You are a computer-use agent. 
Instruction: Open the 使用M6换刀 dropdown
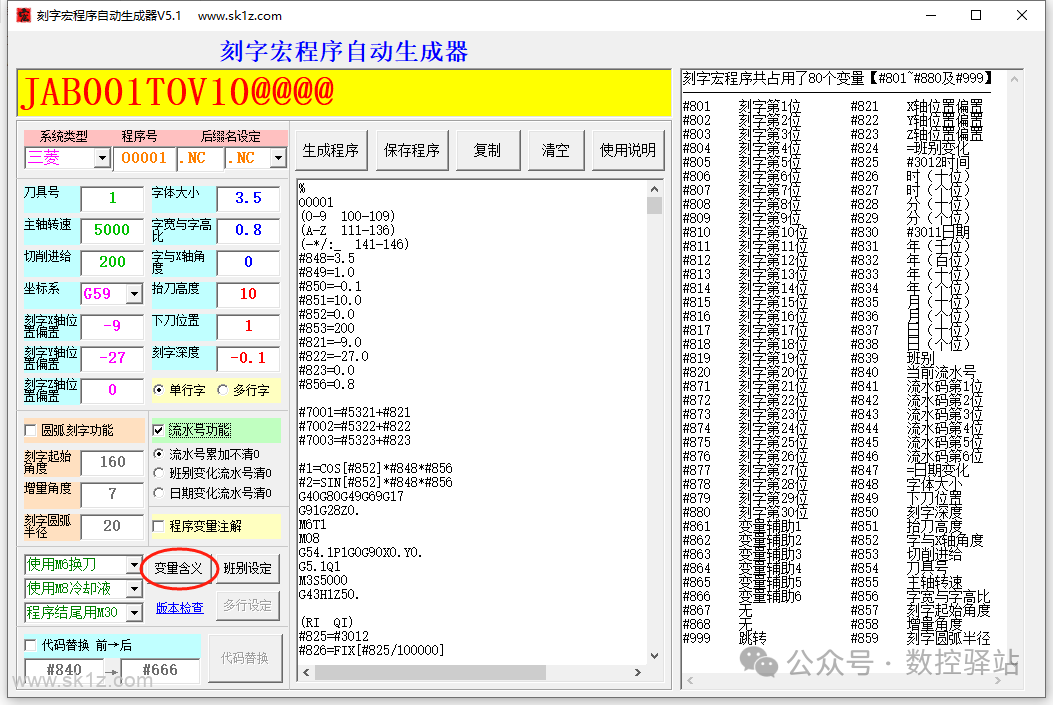(x=134, y=565)
